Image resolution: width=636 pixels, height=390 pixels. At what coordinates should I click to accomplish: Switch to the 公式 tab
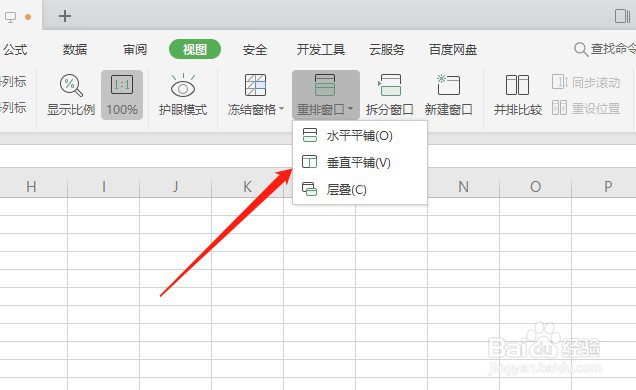[15, 49]
